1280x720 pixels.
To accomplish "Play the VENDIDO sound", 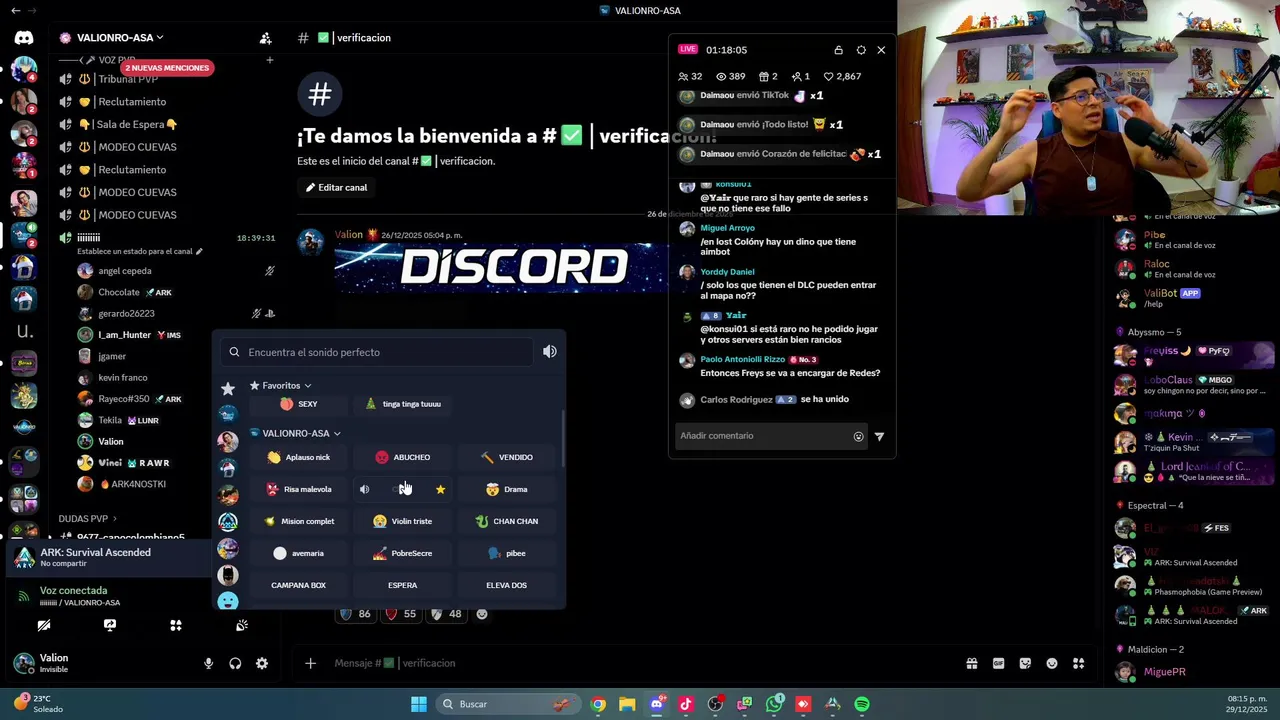I will pyautogui.click(x=507, y=457).
